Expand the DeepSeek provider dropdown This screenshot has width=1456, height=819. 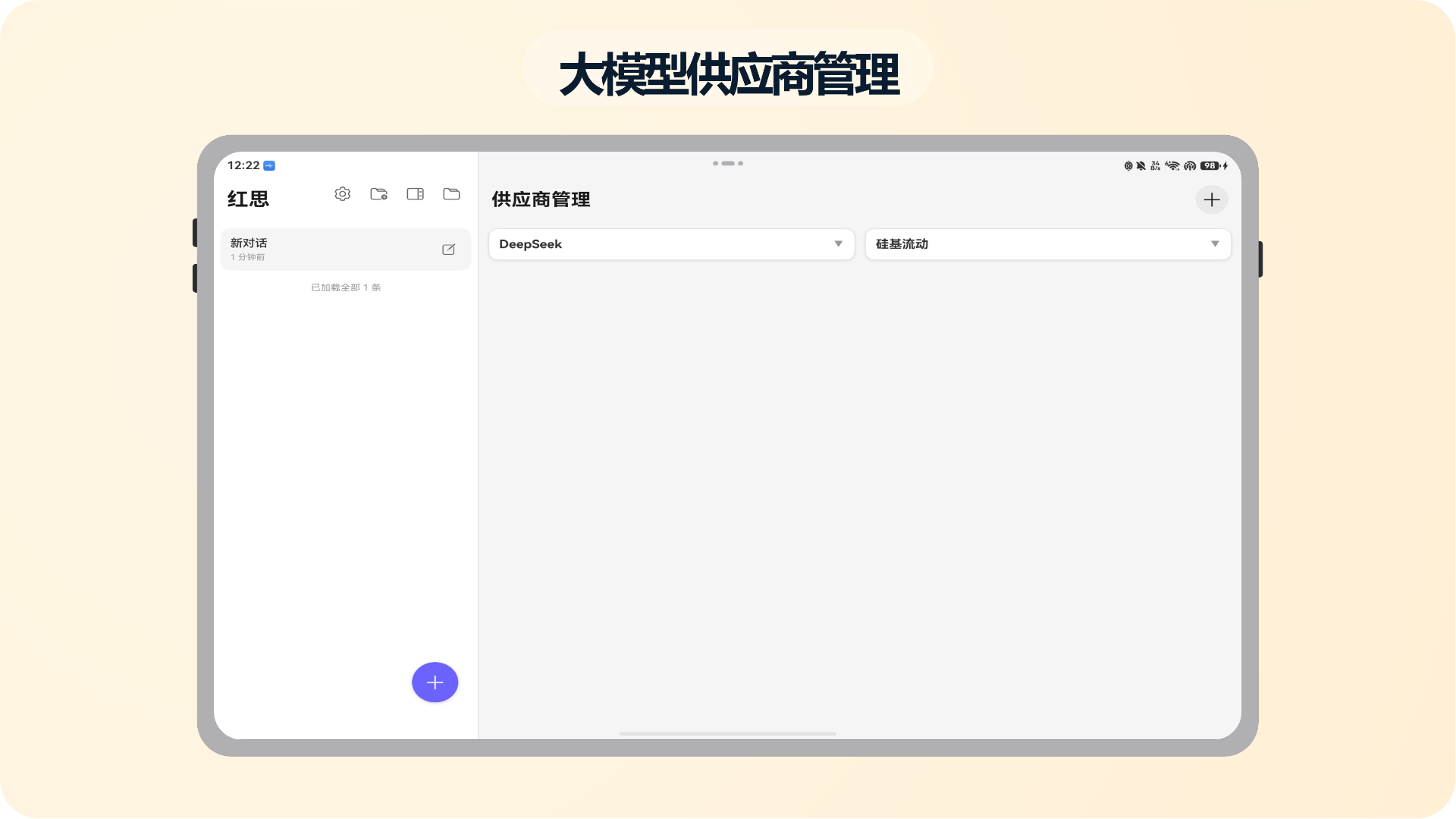(x=672, y=244)
